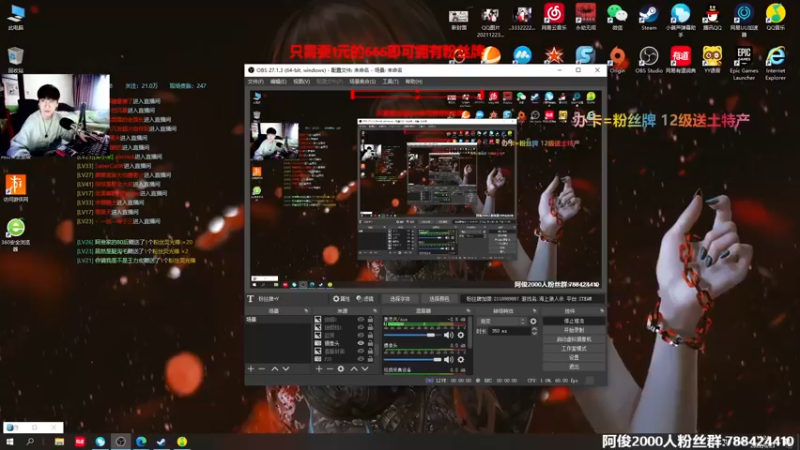The height and width of the screenshot is (450, 800).
Task: Open the Tools menu in OBS
Action: coord(390,82)
